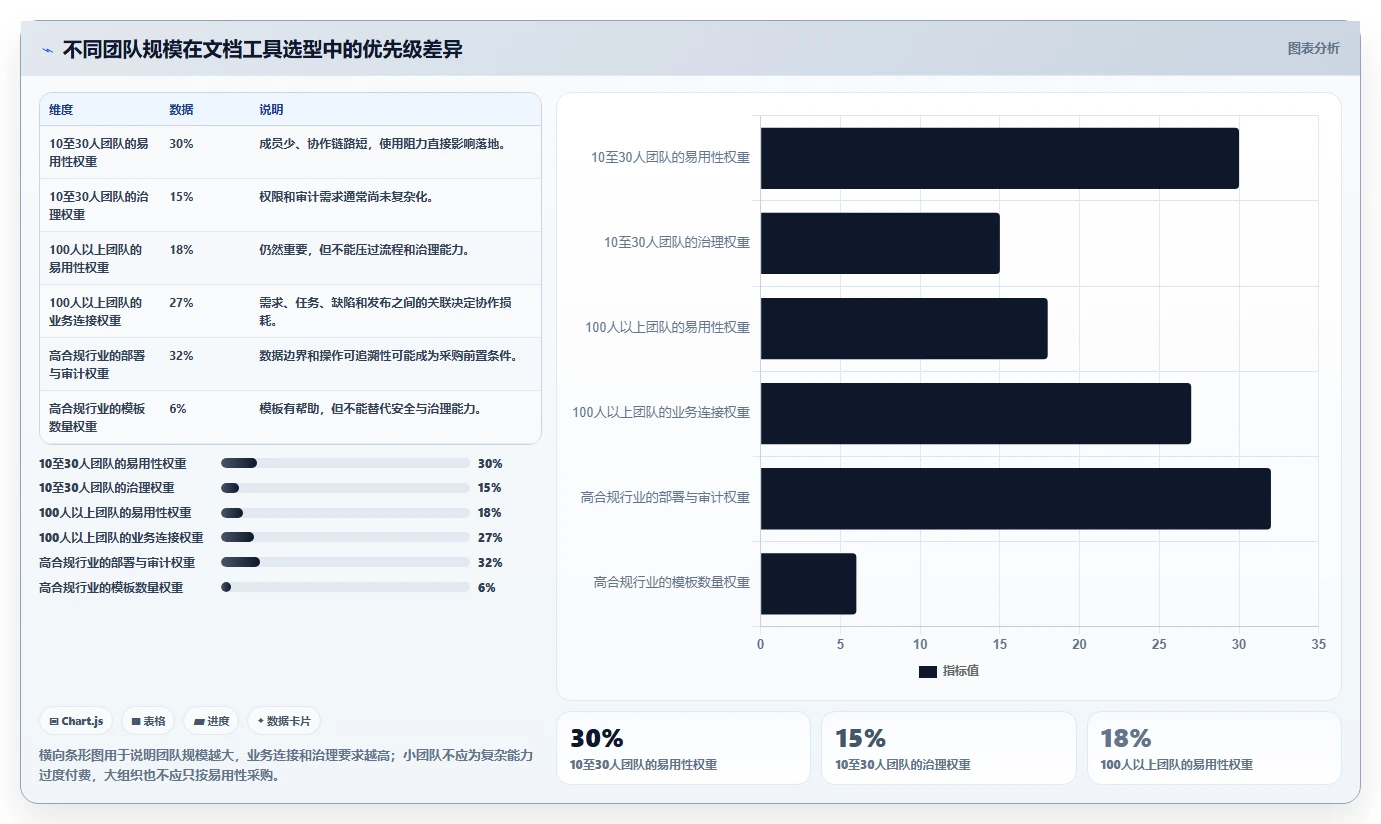Click the chart bar for 100人以上团队的业务连接权重

click(975, 413)
